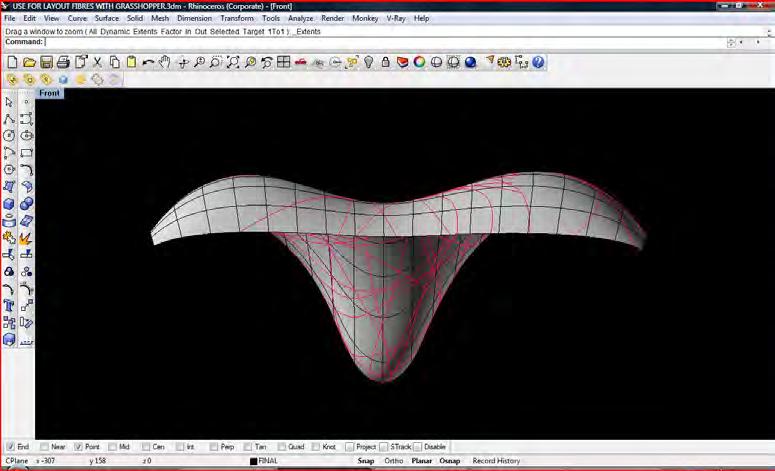Toggle the Project osnap checkbox

(350, 447)
